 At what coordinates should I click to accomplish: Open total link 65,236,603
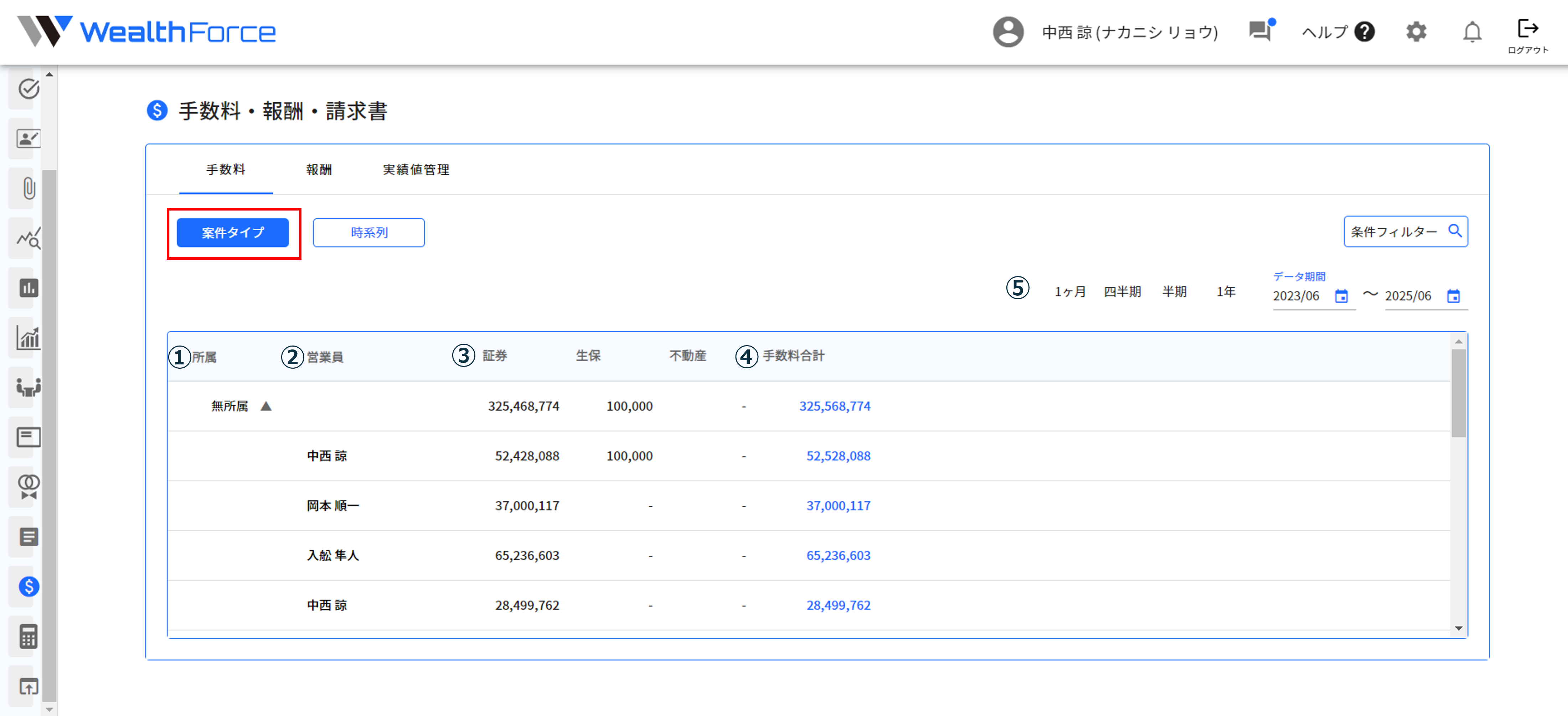(838, 556)
